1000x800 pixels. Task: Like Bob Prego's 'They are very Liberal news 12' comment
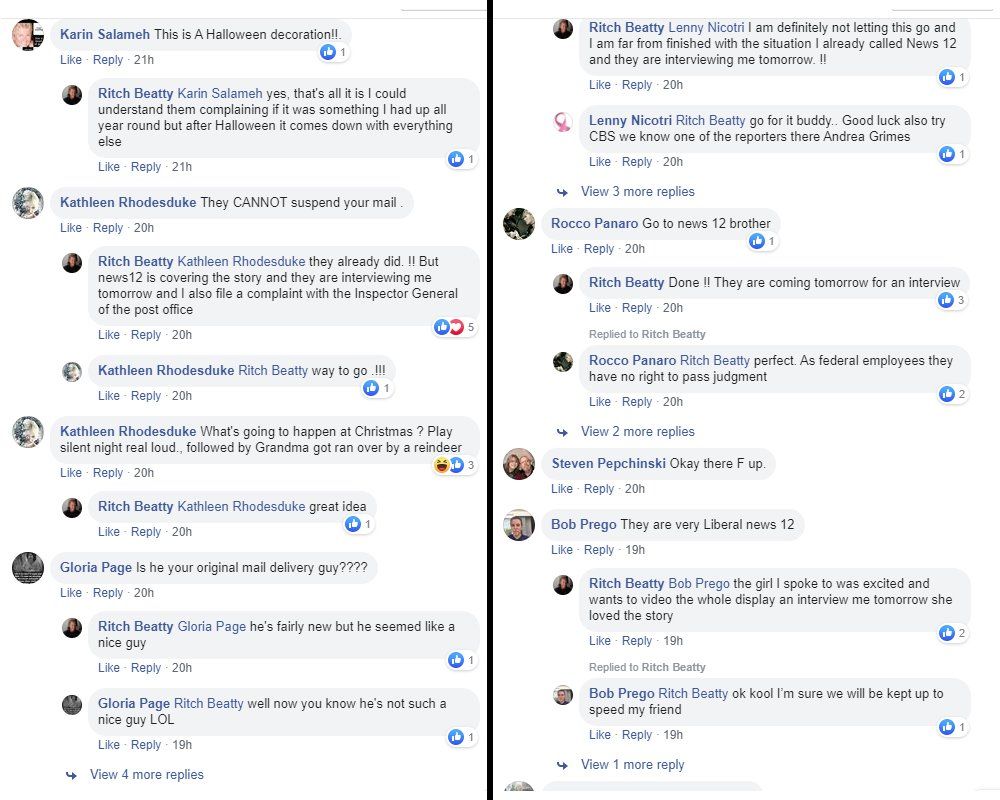tap(562, 549)
